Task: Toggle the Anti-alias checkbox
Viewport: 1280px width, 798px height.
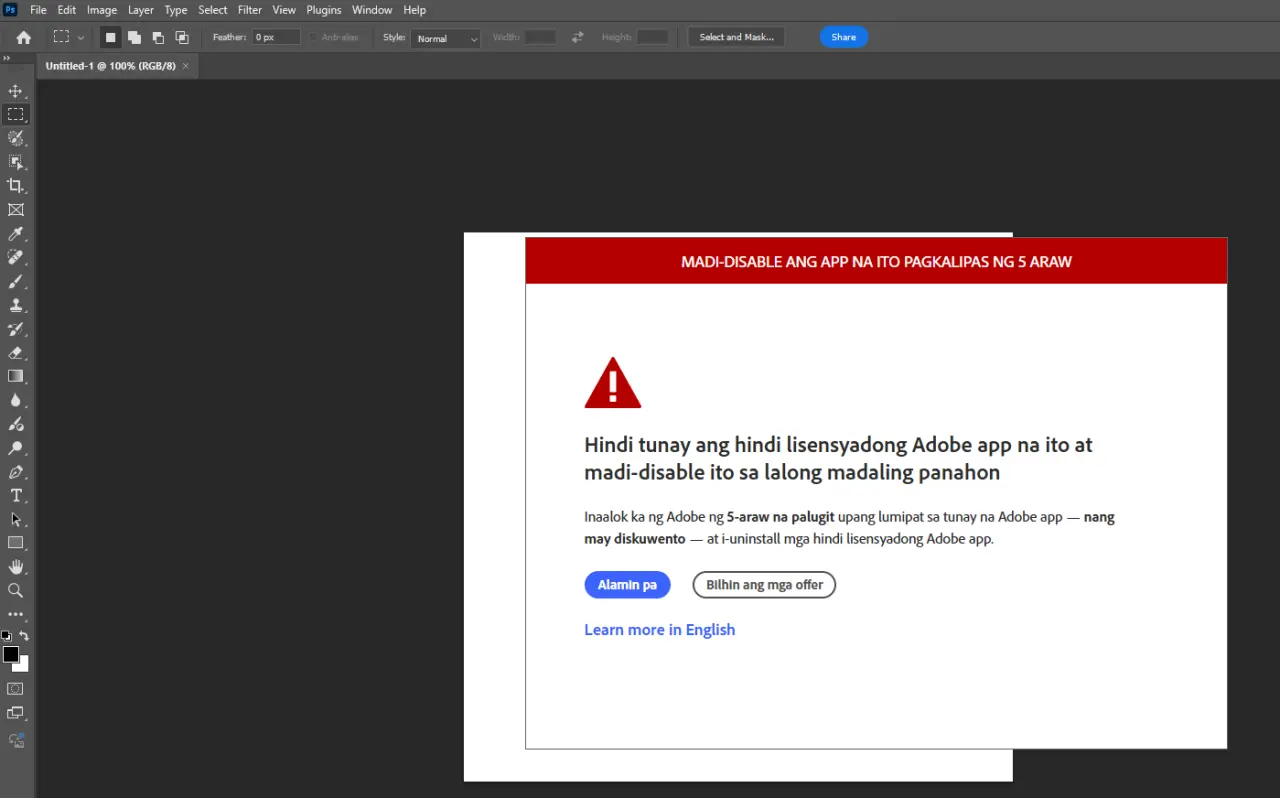Action: 314,37
